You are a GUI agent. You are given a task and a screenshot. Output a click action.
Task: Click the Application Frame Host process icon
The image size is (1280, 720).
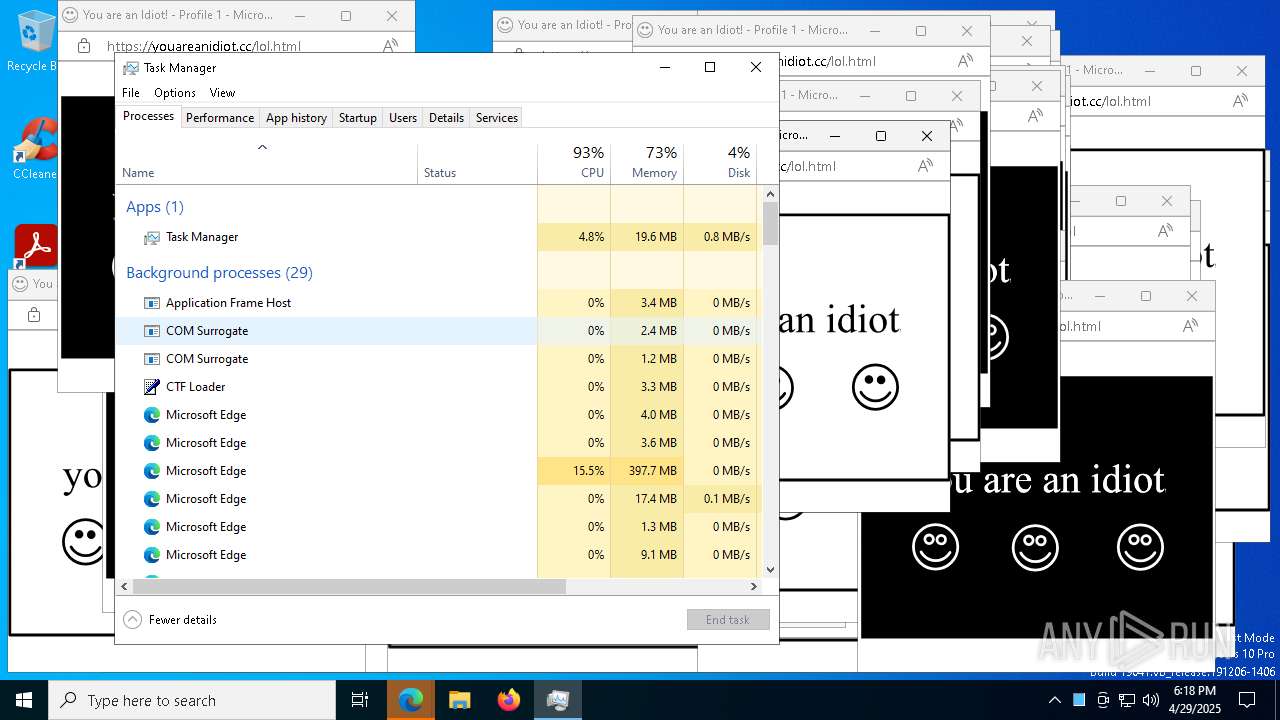click(152, 303)
